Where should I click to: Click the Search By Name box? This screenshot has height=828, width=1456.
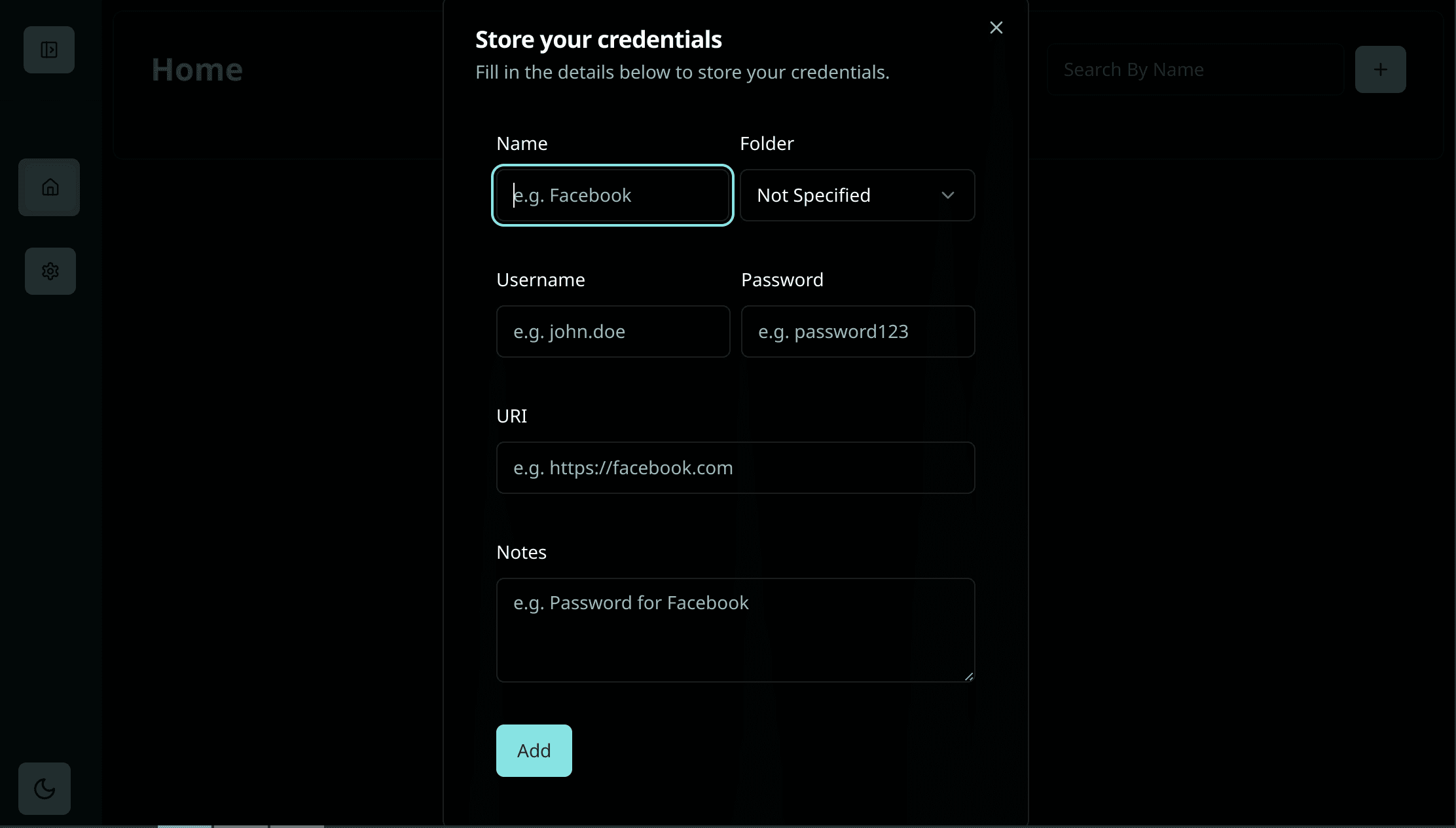(x=1195, y=69)
